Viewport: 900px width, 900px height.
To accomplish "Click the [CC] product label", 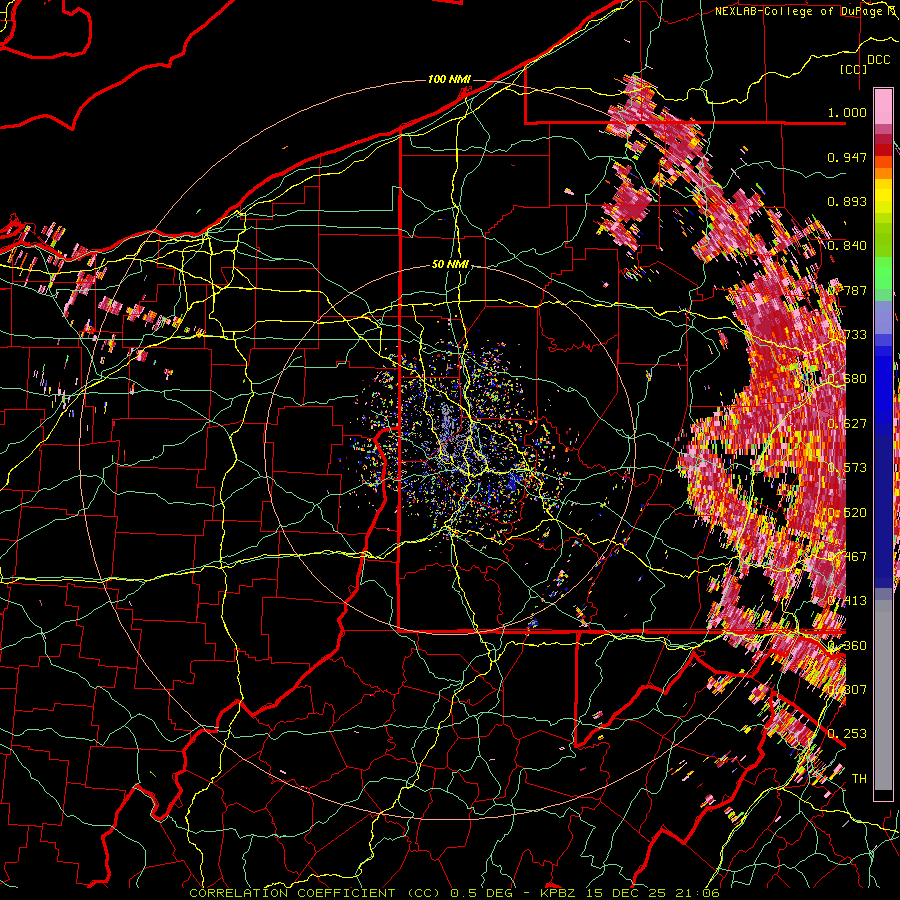I will click(853, 69).
